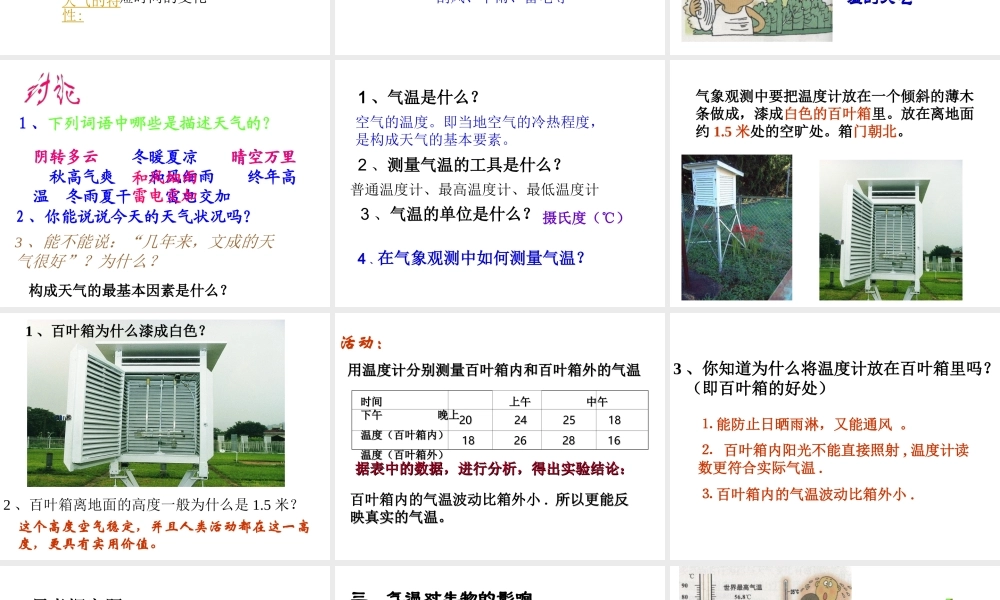
Task: Select the point 1. 能防止日晒雨淋,又能通风
Action: [804, 425]
